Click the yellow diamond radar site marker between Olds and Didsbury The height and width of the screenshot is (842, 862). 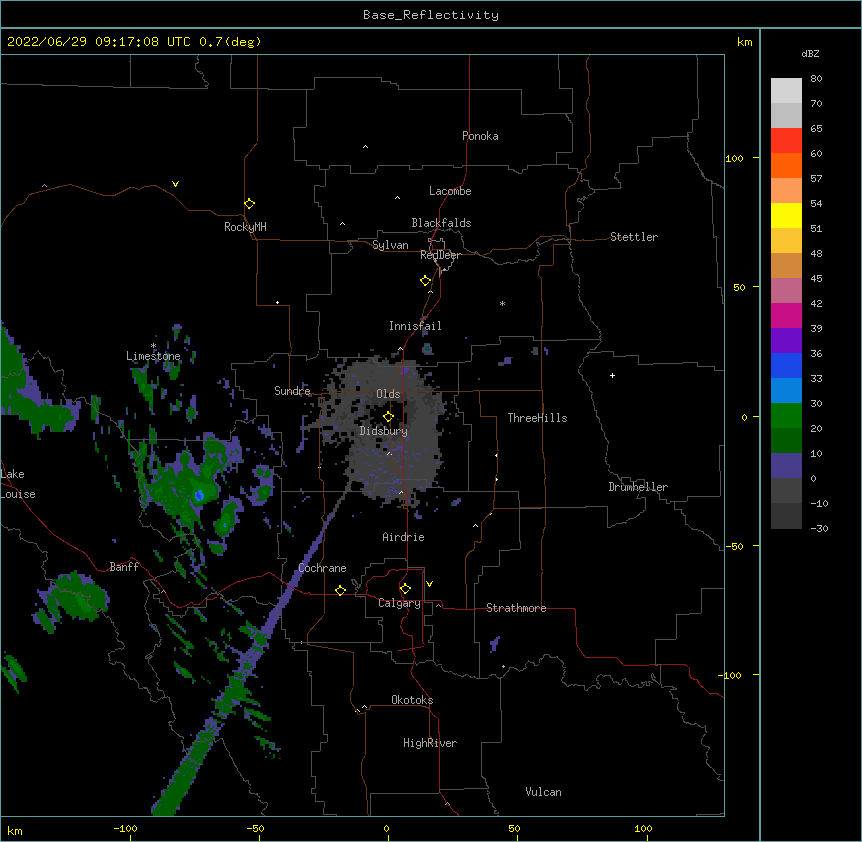click(x=389, y=416)
